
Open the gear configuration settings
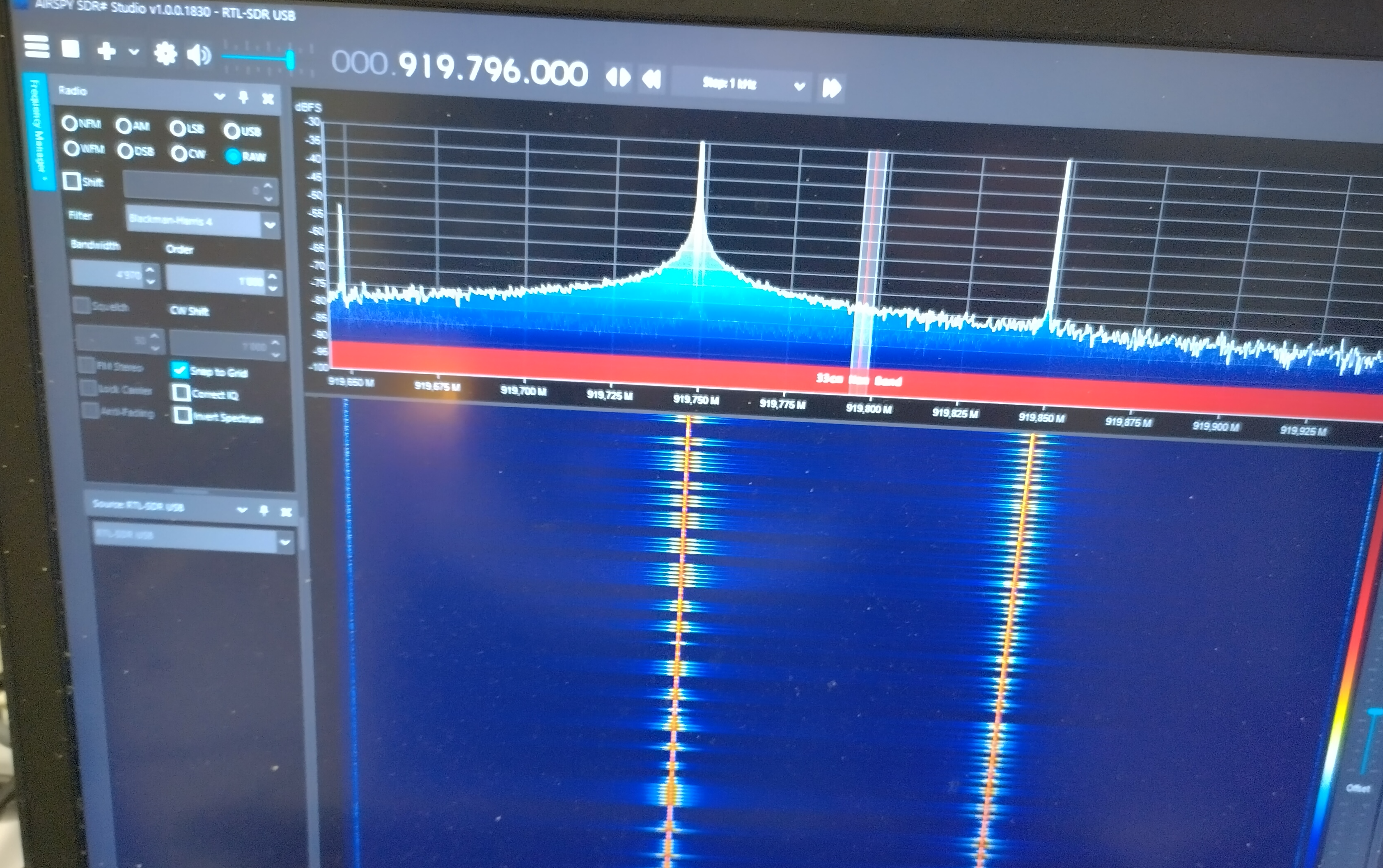point(165,54)
